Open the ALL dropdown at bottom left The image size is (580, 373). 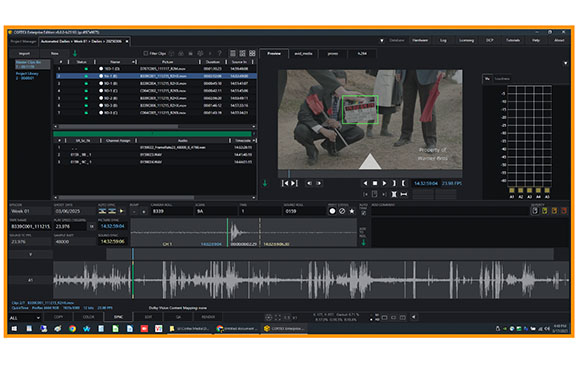click(x=25, y=318)
